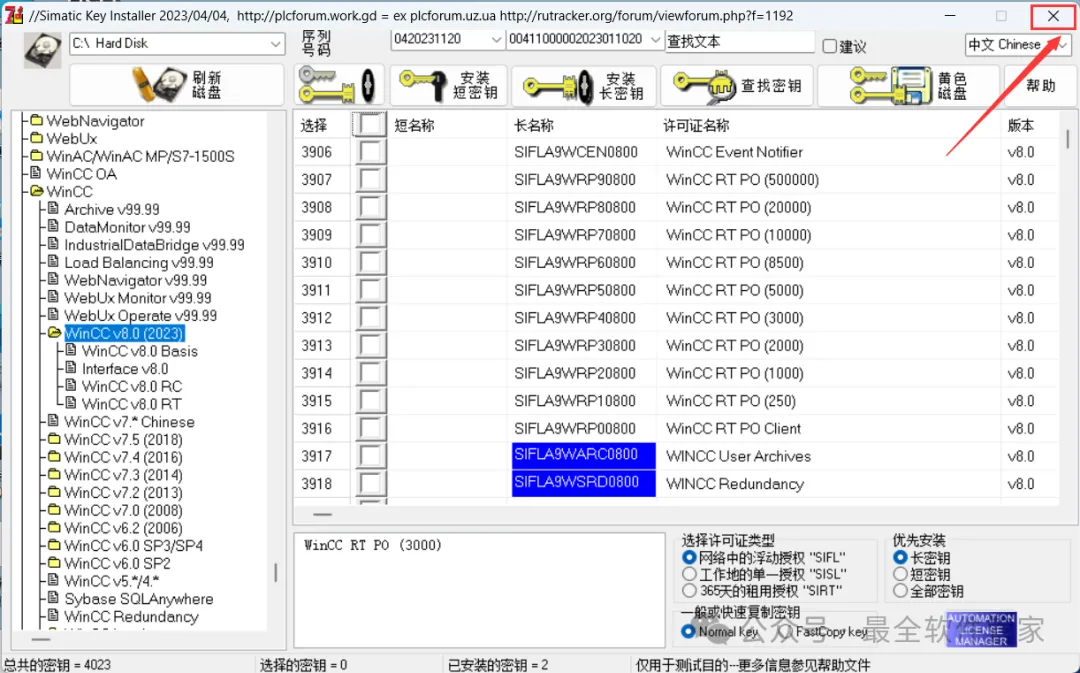1080x673 pixels.
Task: Select Sybase SQLAnywhere tree item
Action: (x=138, y=599)
